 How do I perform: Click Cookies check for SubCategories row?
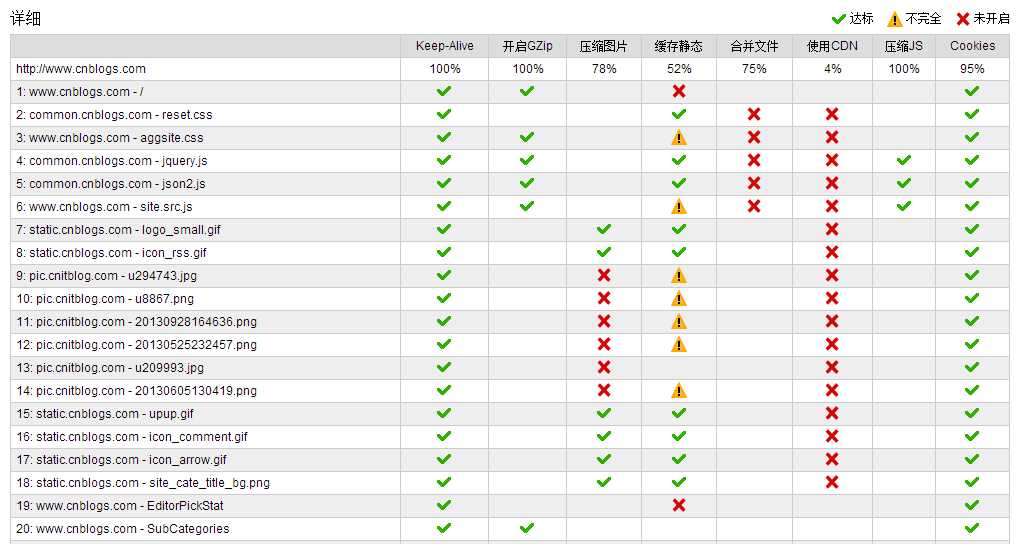pyautogui.click(x=972, y=528)
